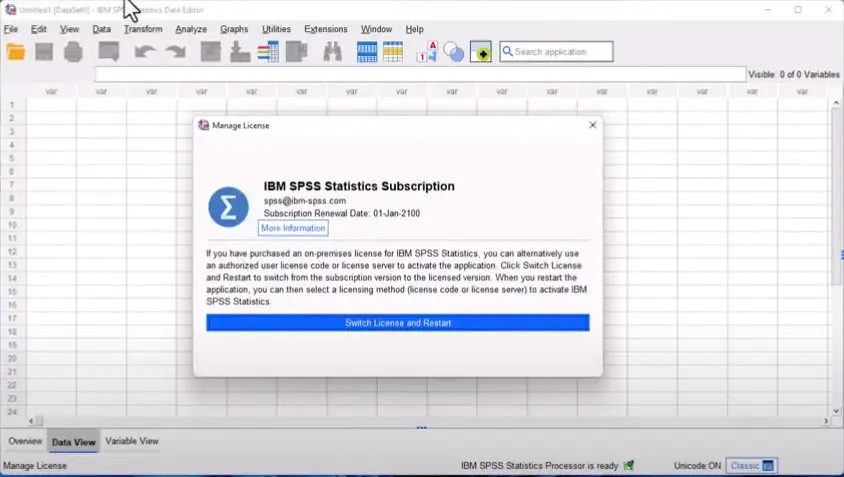Expand the Utilities menu
This screenshot has width=844, height=477.
pos(276,29)
